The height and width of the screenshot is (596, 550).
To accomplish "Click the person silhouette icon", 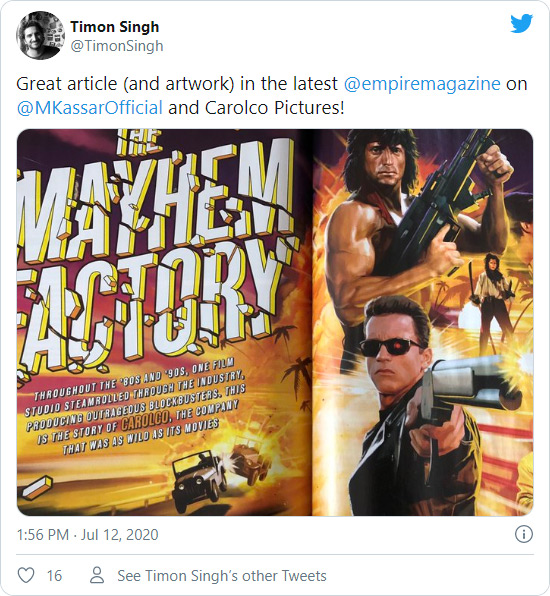I will [x=97, y=575].
